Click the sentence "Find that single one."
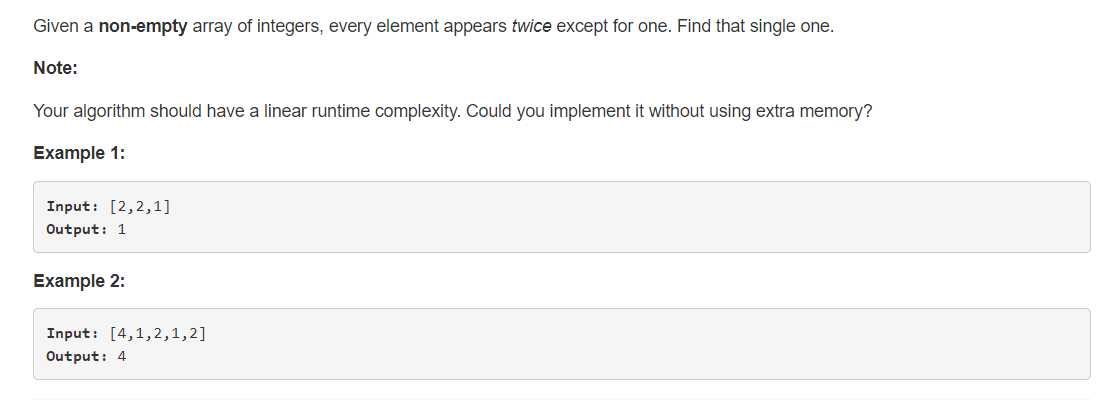 [x=755, y=25]
